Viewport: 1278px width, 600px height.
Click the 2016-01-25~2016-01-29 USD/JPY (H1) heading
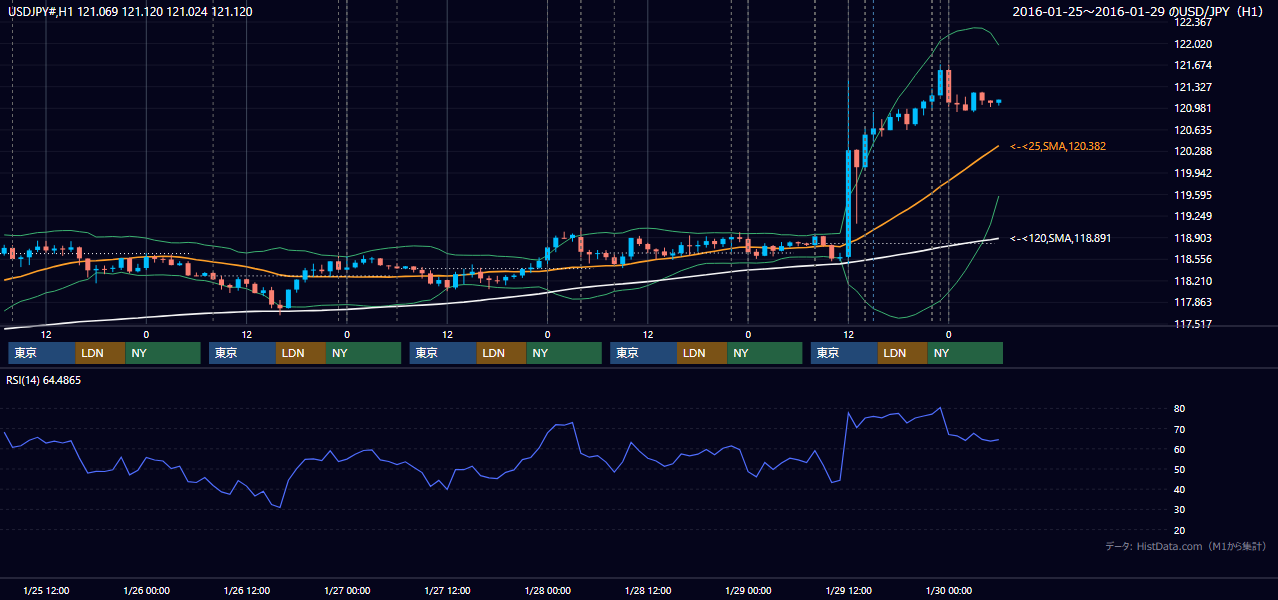click(1139, 11)
